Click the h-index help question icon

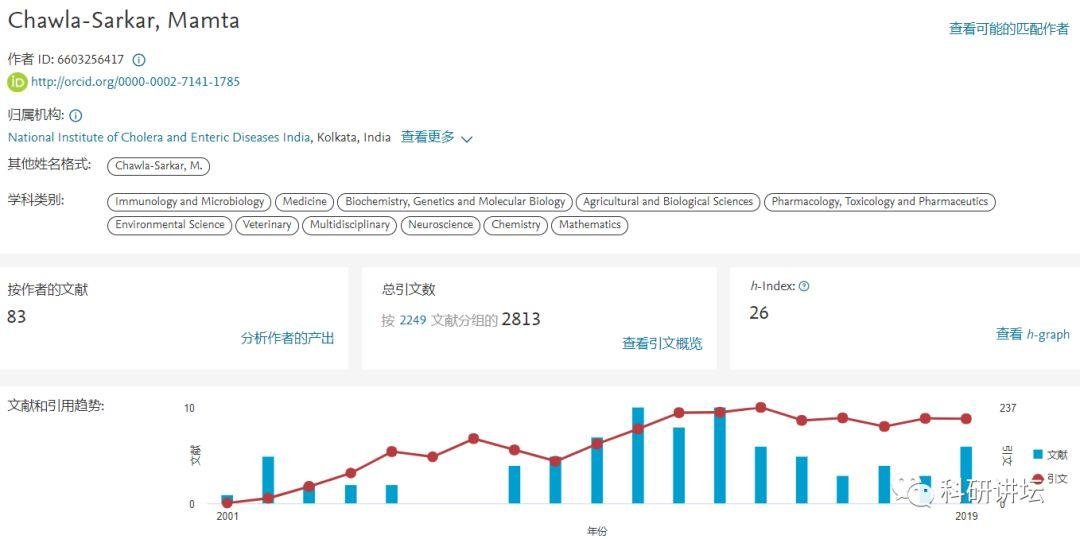[x=804, y=286]
